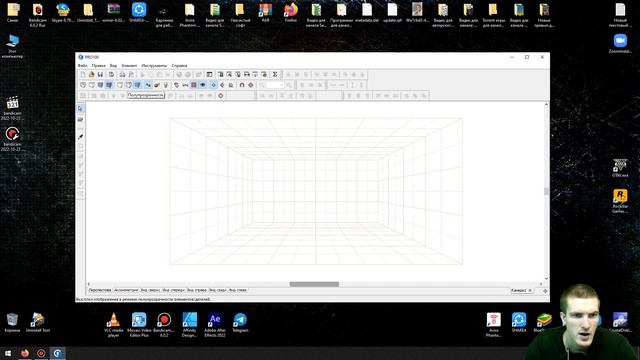640x360 pixels.
Task: Click the Камера1 camera label
Action: [x=518, y=290]
